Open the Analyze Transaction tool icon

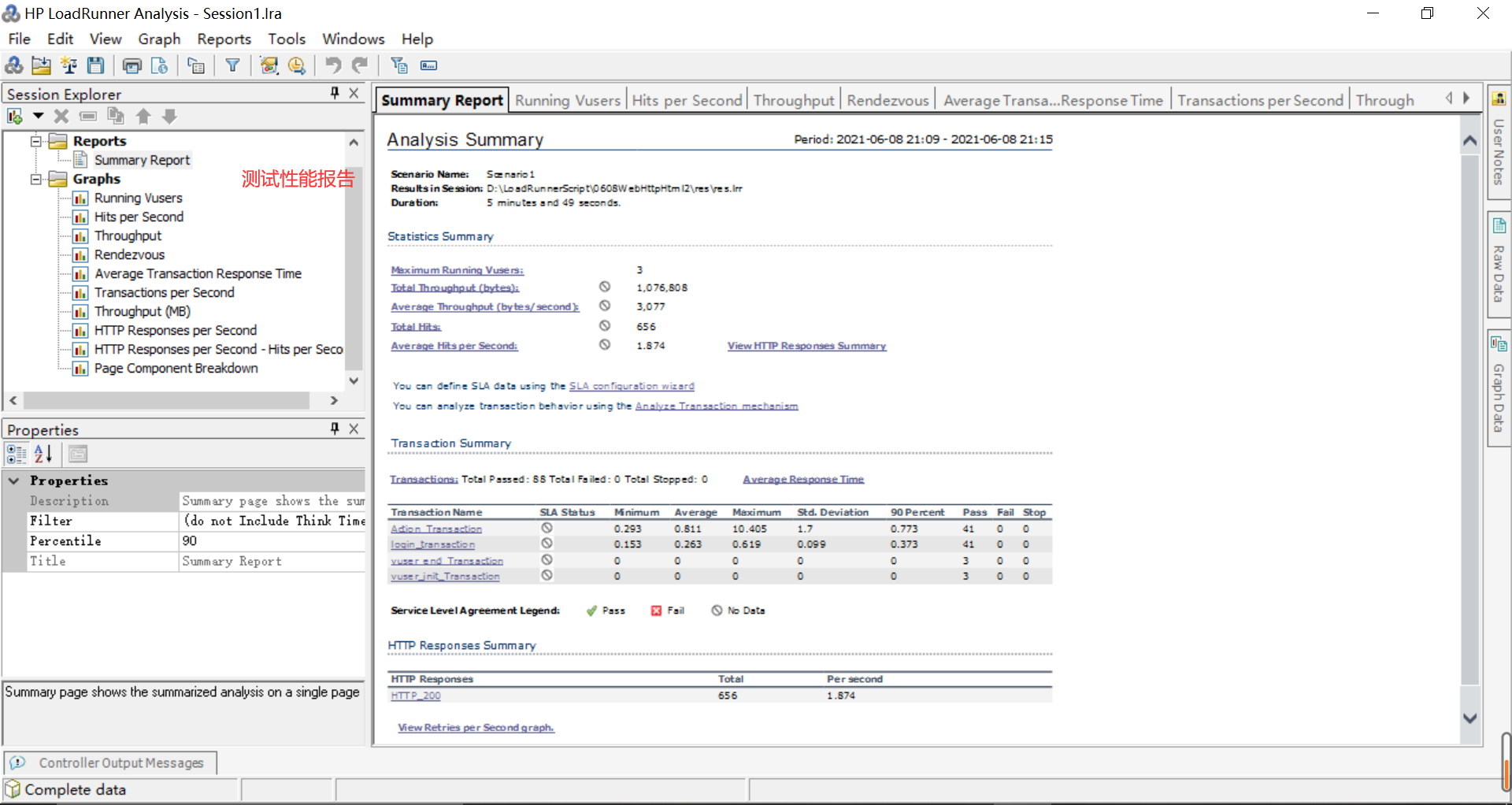(269, 65)
